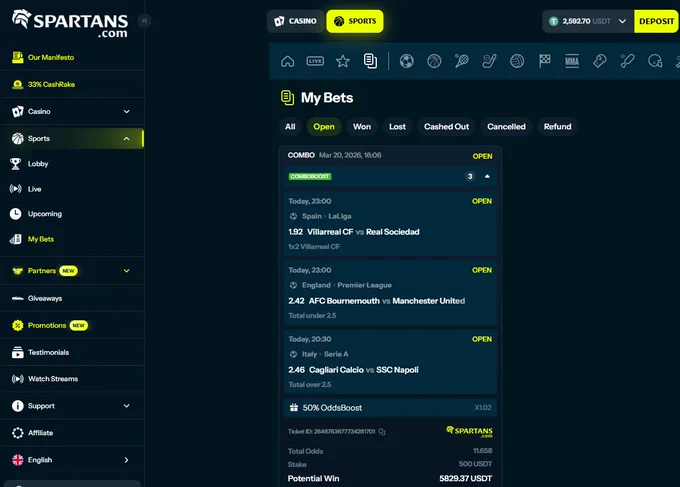Viewport: 680px width, 487px height.
Task: Select the bet slips icon in sports bar
Action: pos(370,61)
